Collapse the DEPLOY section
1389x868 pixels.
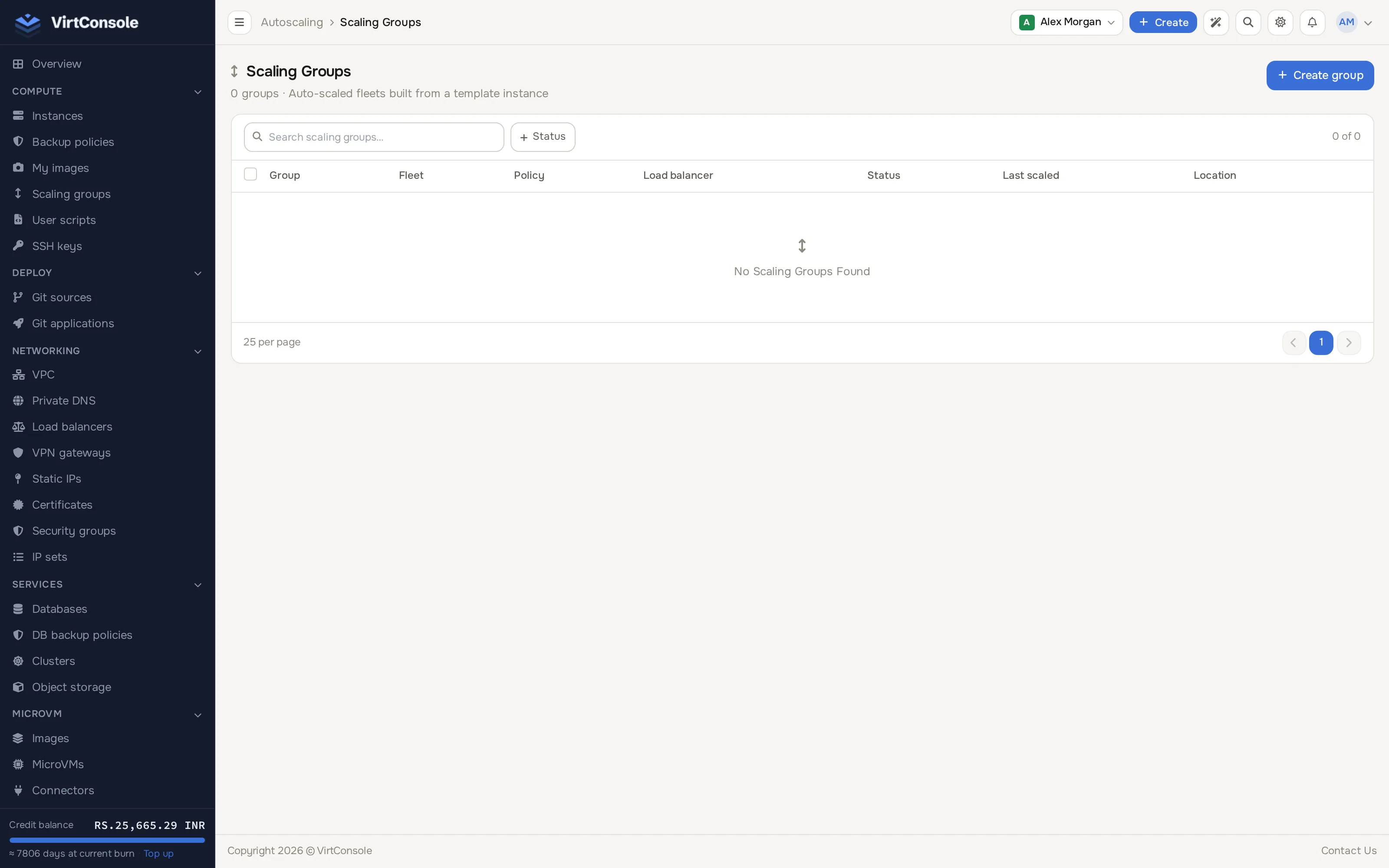click(x=198, y=273)
